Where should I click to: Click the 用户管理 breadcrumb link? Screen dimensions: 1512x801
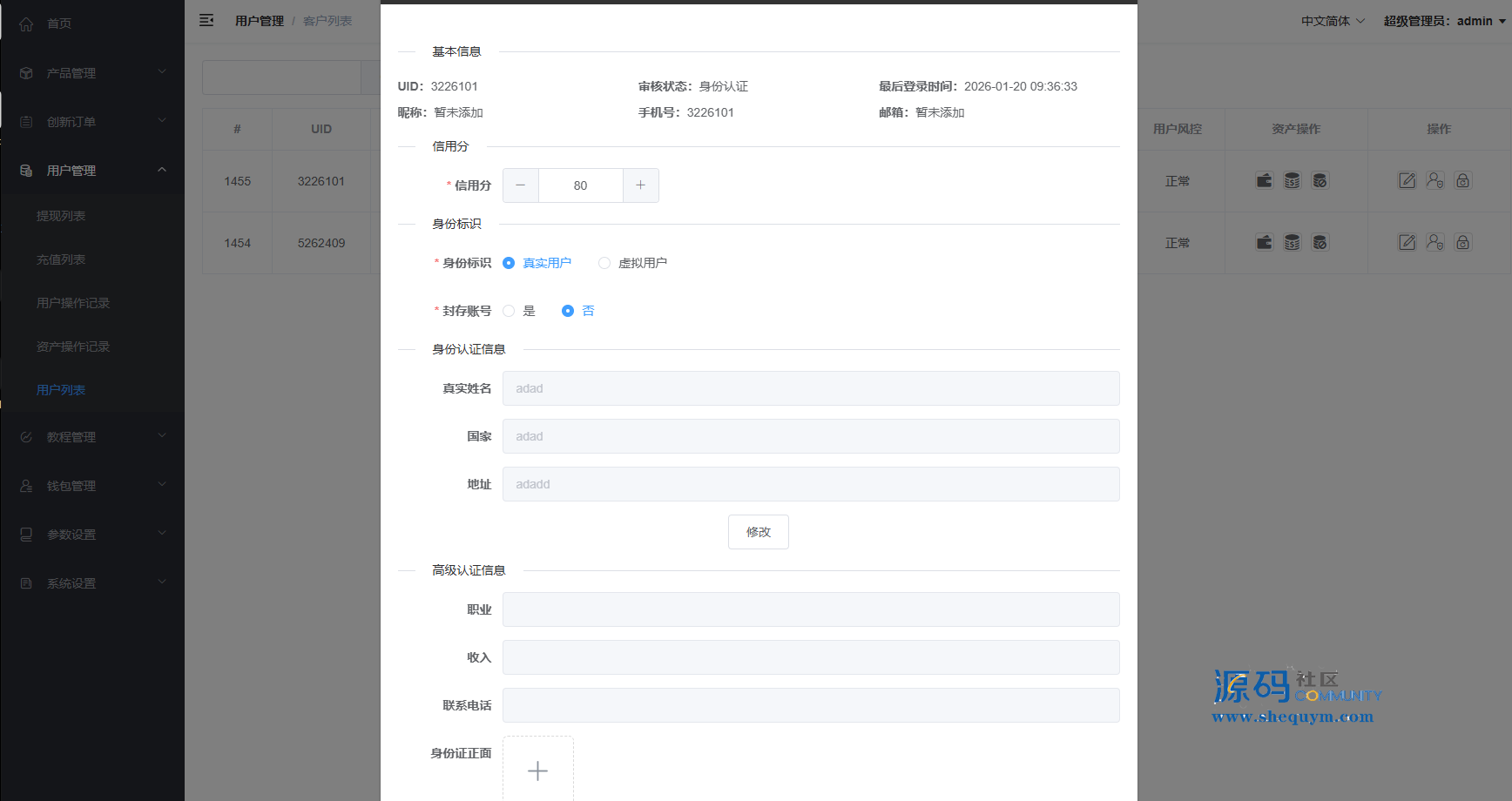[259, 21]
